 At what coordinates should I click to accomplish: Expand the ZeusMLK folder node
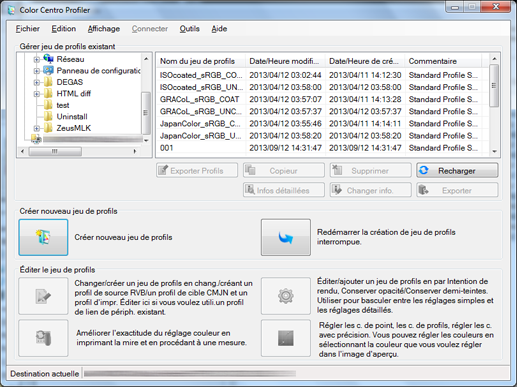(37, 128)
